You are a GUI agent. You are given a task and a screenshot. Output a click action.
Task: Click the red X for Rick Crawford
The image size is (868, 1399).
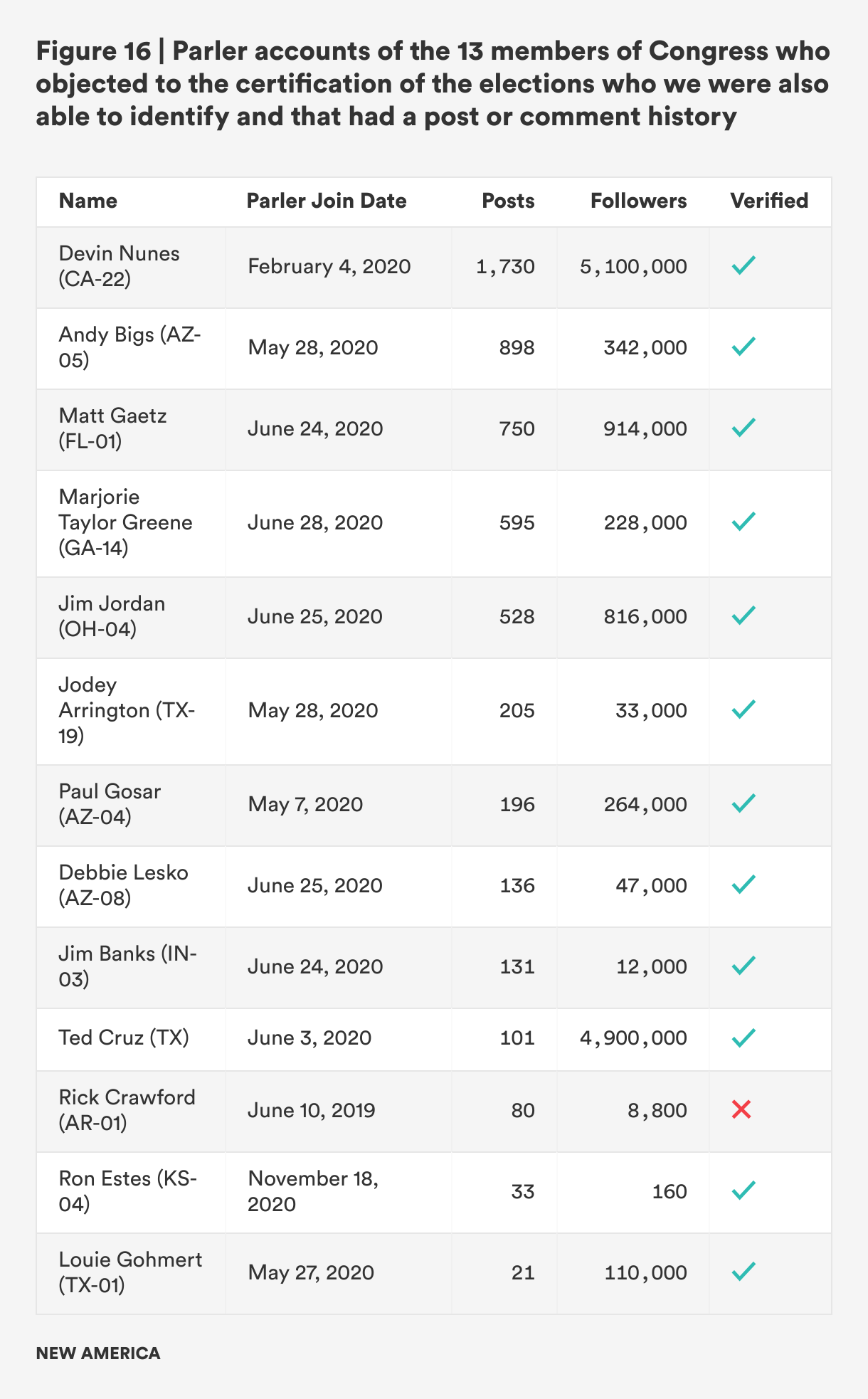[x=741, y=1110]
